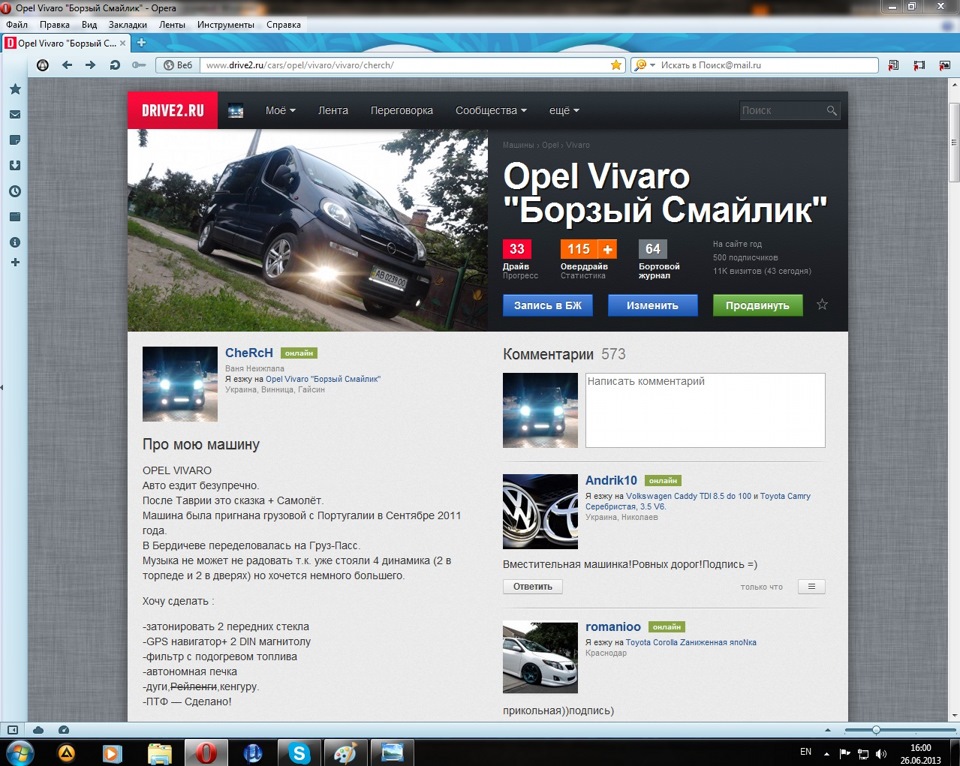The width and height of the screenshot is (960, 766).
Task: Open Opera bookmarks star in sidebar
Action: point(15,89)
